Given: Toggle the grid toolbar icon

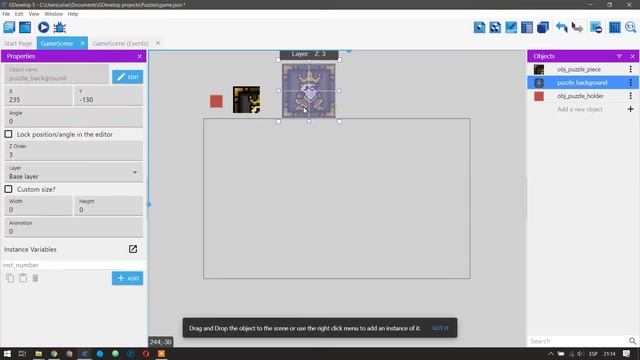Looking at the screenshot, I should point(615,27).
